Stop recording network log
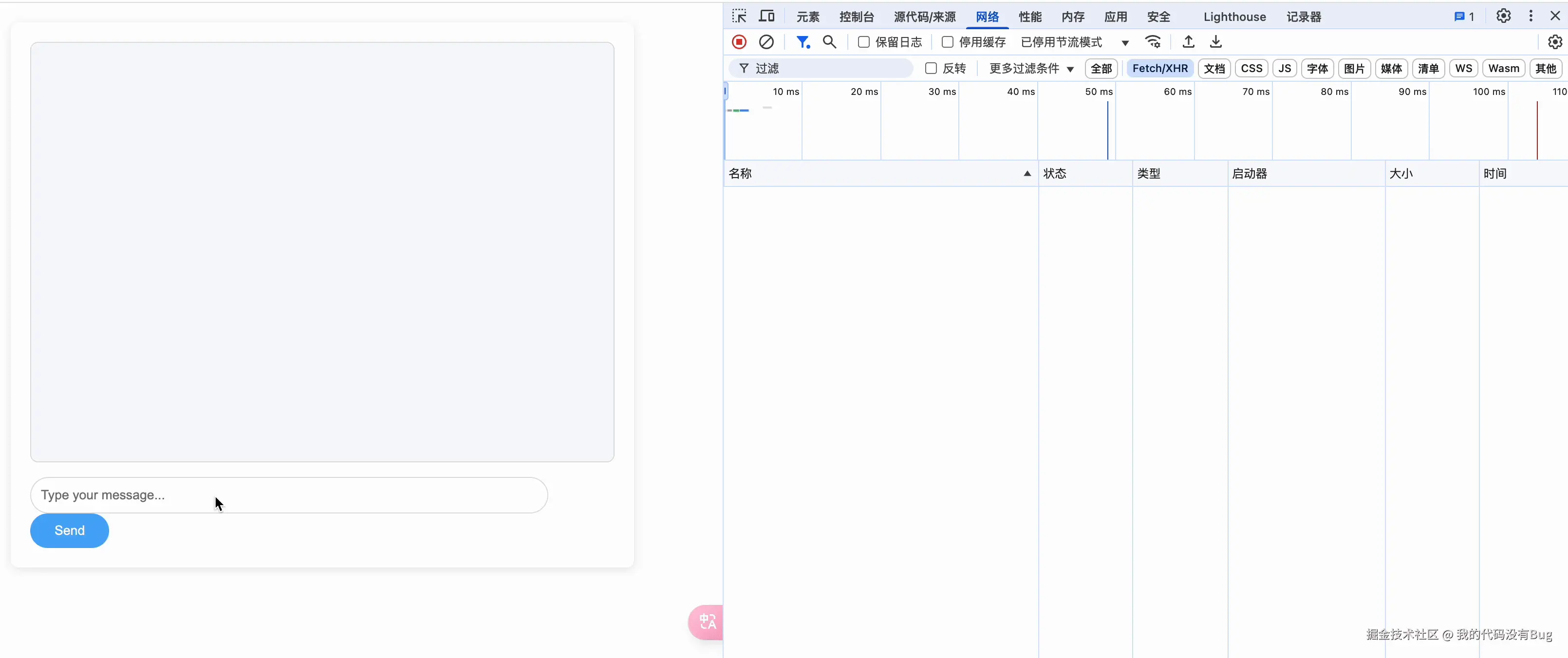The height and width of the screenshot is (658, 1568). 739,41
